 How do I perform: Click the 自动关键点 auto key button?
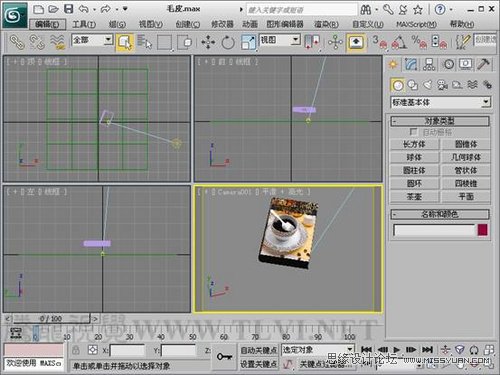tap(259, 350)
